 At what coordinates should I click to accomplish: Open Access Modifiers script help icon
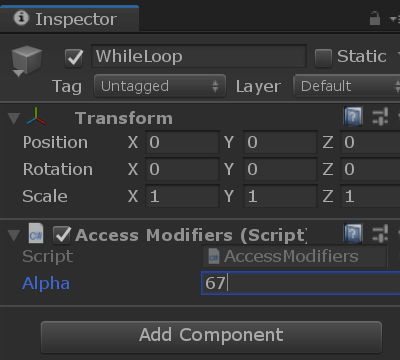click(353, 233)
